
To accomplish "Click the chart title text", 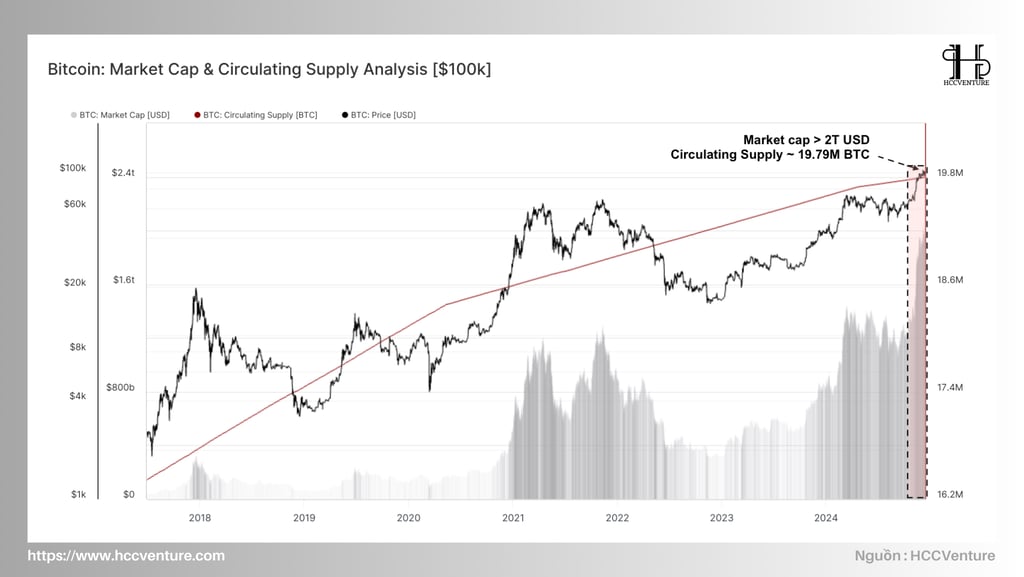I will (x=269, y=69).
